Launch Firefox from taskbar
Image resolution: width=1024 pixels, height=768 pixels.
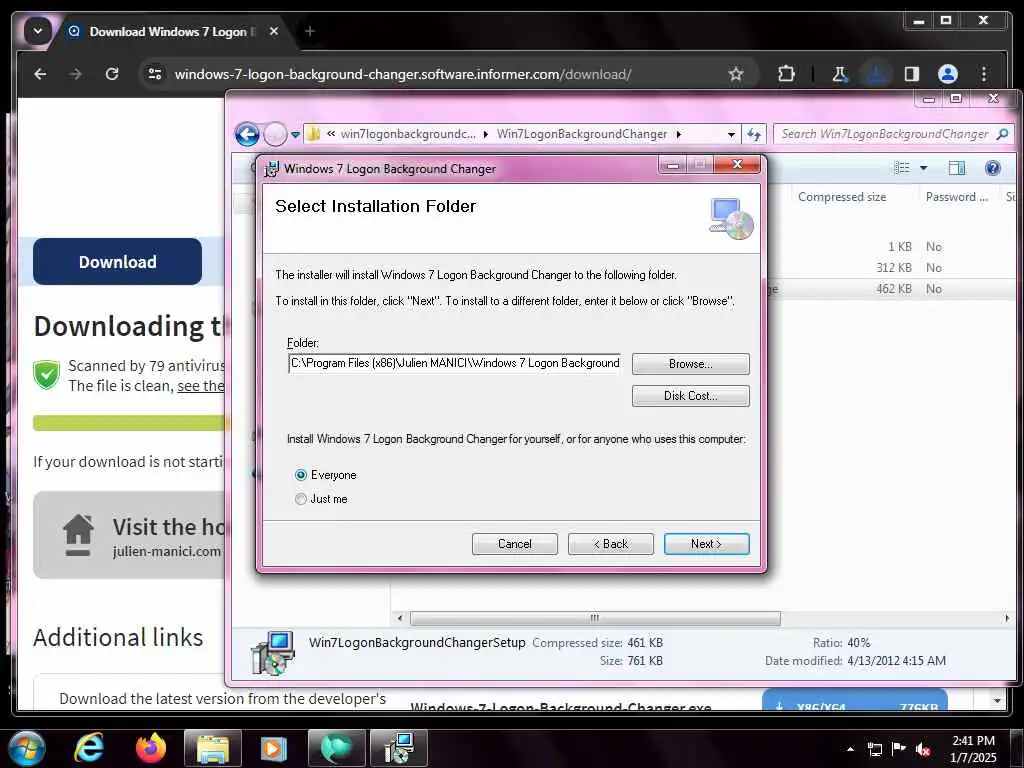(x=151, y=748)
